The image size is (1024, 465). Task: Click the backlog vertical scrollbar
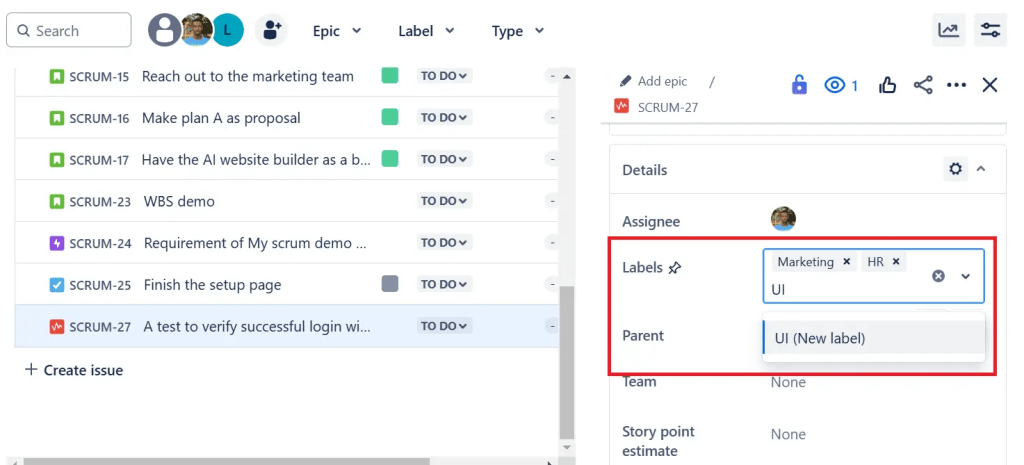pos(566,362)
